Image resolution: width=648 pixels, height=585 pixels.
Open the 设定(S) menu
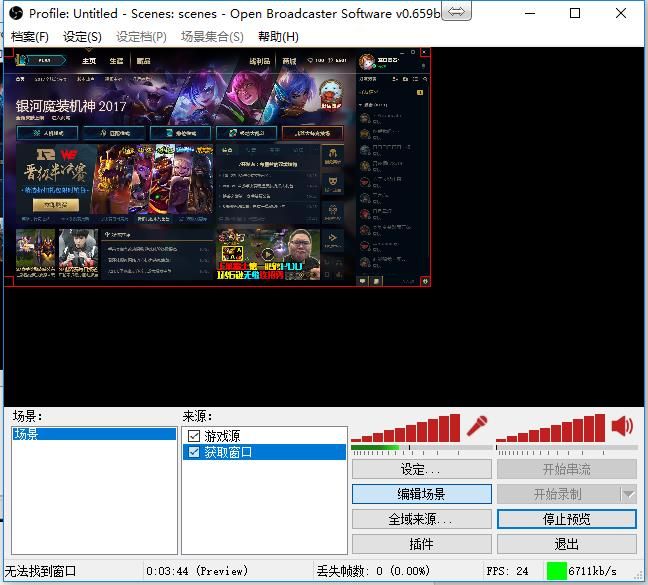click(82, 37)
